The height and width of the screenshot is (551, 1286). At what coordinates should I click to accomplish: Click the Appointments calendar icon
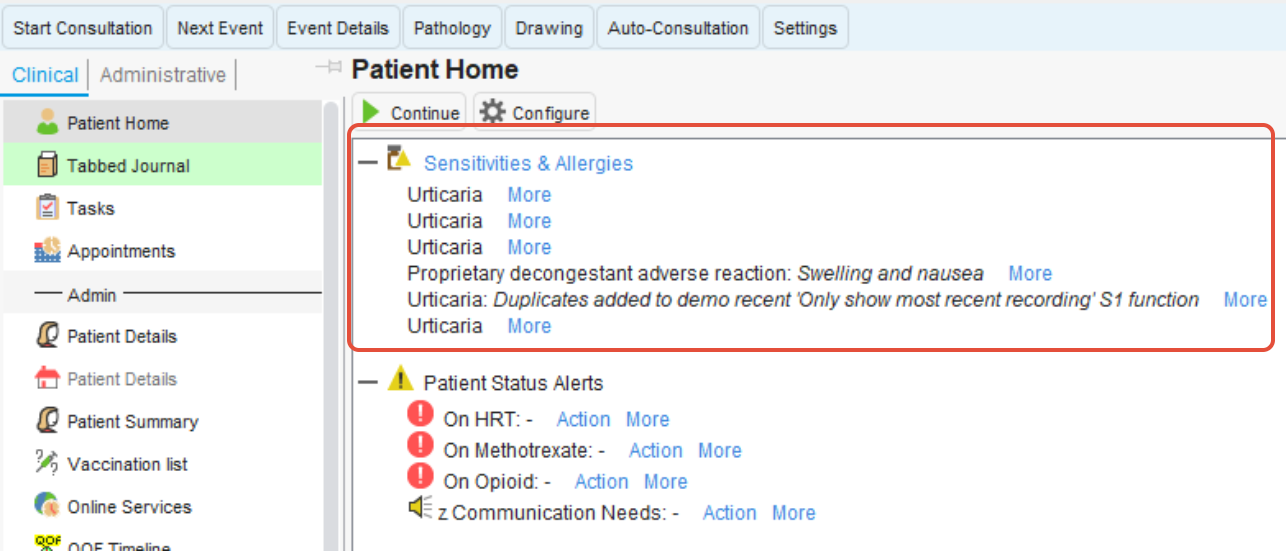pos(47,251)
